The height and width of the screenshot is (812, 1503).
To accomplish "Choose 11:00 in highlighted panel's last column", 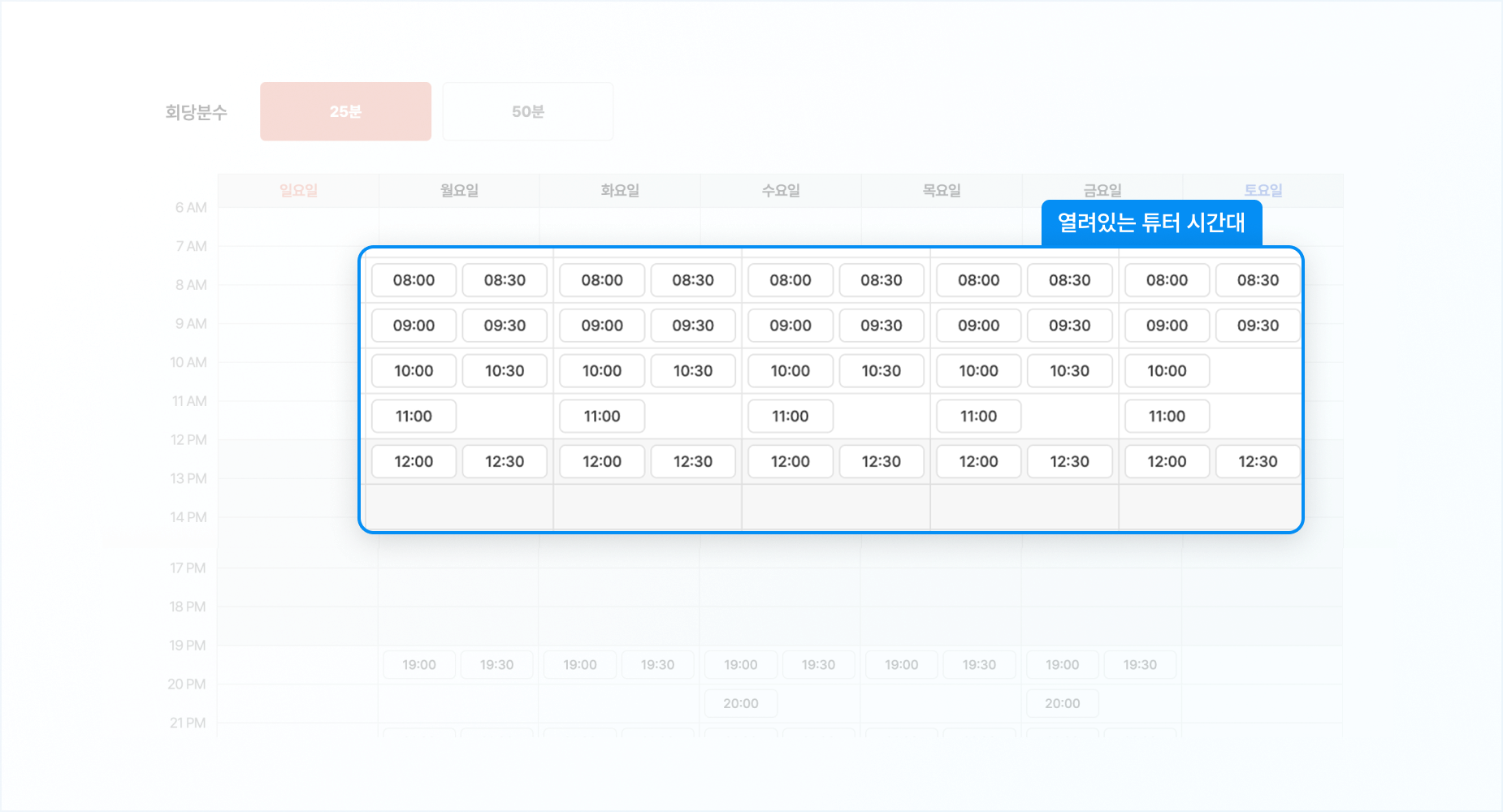I will tap(1167, 417).
